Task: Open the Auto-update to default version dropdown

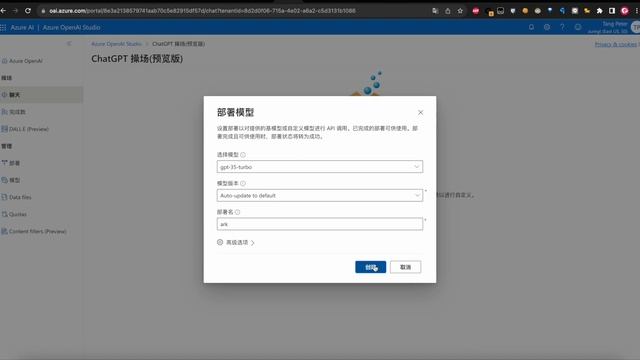Action: pyautogui.click(x=320, y=195)
